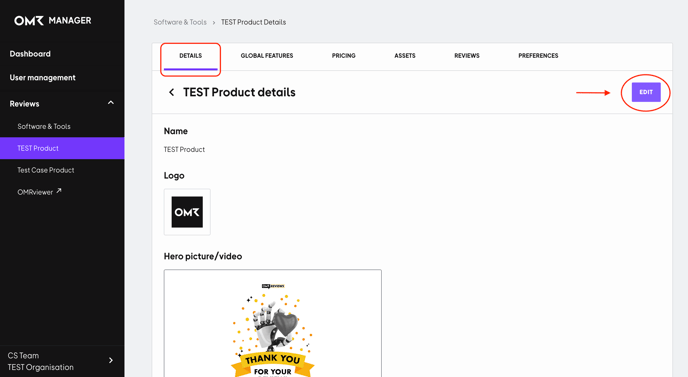Expand the CS Team organisation switcher arrow
Viewport: 688px width, 377px height.
111,360
